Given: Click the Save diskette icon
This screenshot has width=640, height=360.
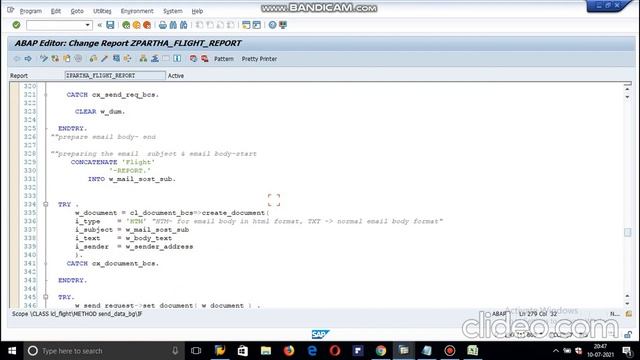Looking at the screenshot, I should pos(110,25).
